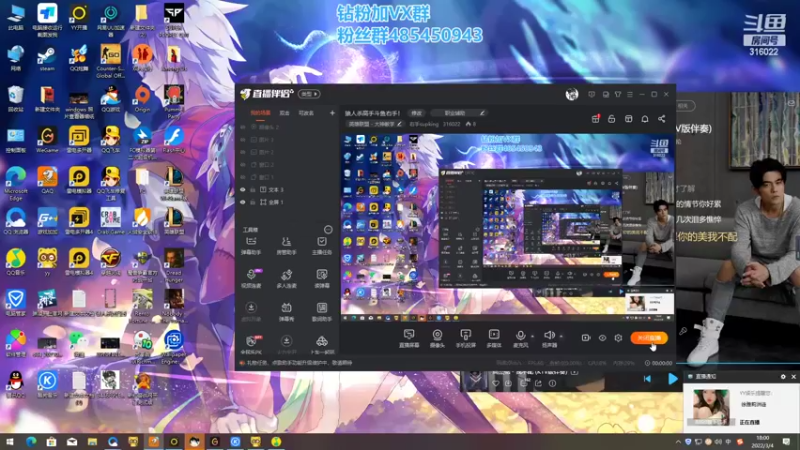Viewport: 800px width, 450px height.
Task: Add a 多媒体 multimedia source
Action: [494, 338]
